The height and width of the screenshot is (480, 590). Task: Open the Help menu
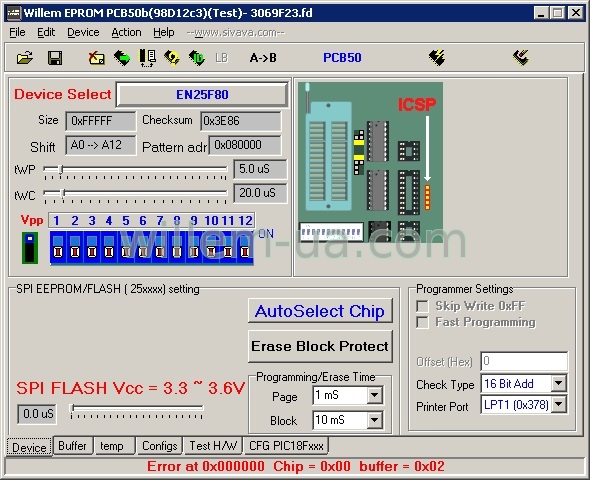(164, 32)
